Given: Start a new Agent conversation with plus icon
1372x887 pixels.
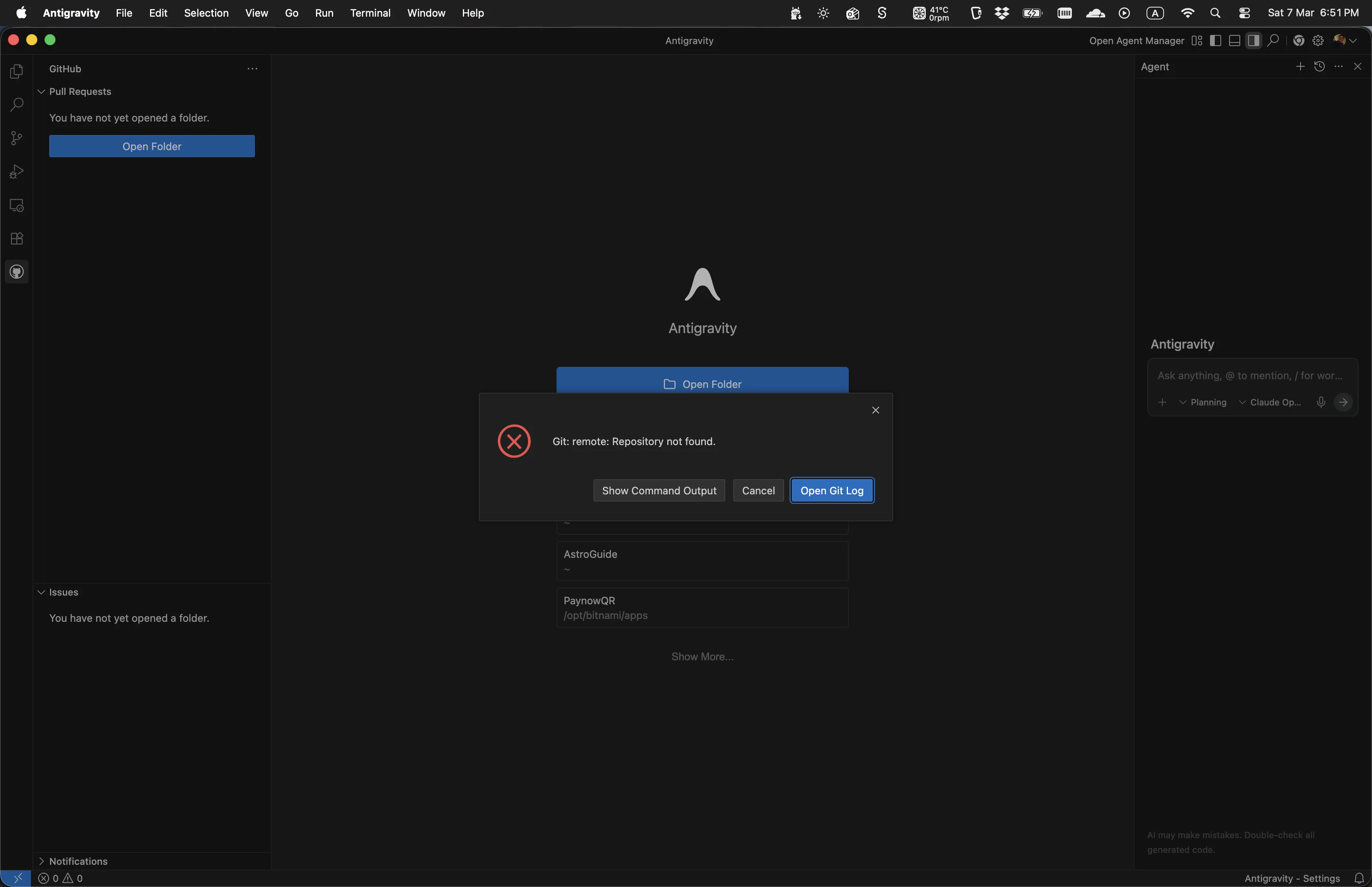Looking at the screenshot, I should tap(1300, 67).
